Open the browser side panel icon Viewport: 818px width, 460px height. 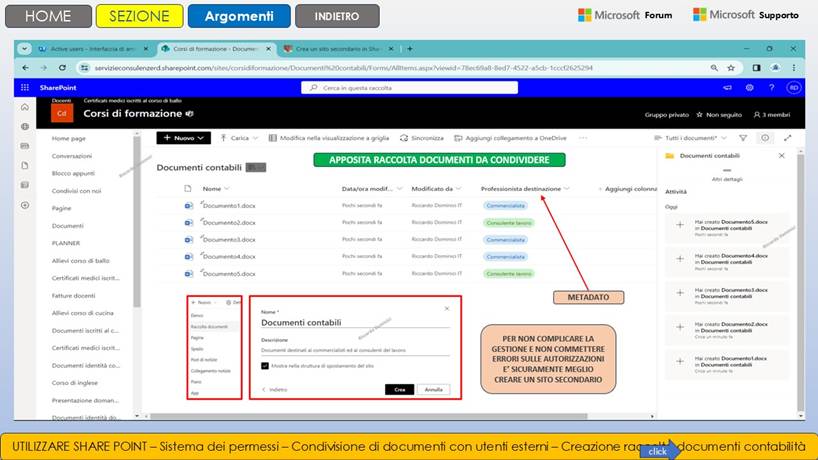(x=756, y=68)
